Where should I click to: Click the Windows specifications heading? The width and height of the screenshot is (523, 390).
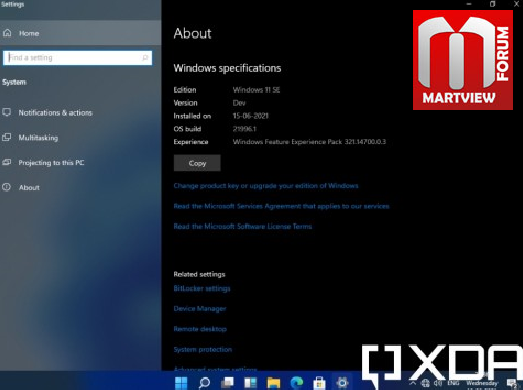pos(227,68)
